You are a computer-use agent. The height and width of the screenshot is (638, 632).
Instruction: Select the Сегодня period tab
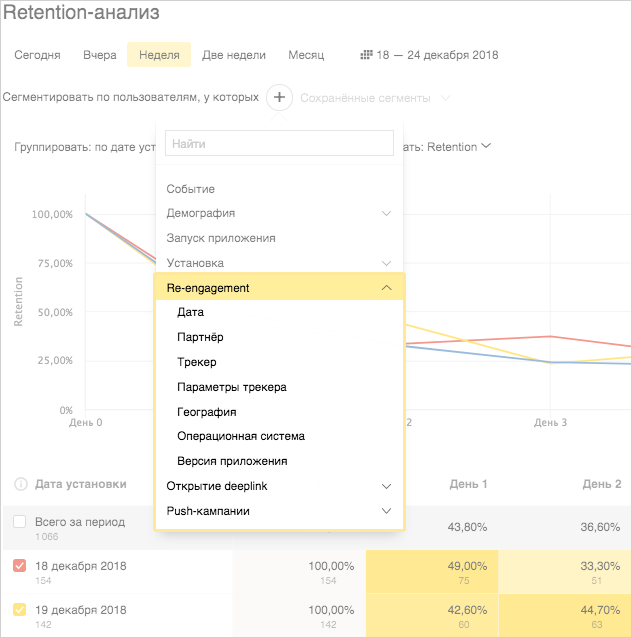point(37,55)
